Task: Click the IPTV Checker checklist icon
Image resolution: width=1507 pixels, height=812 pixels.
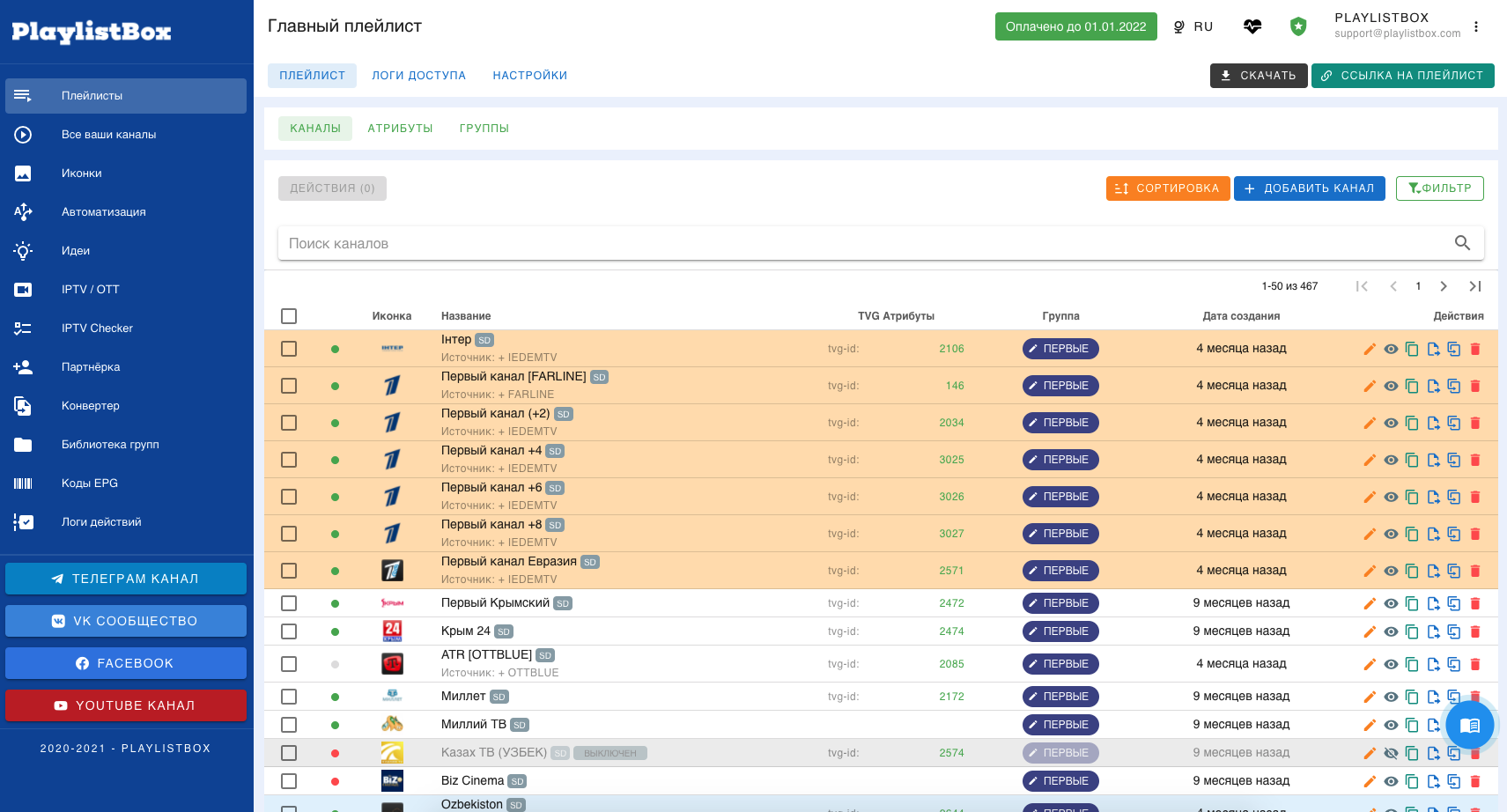Action: 23,328
